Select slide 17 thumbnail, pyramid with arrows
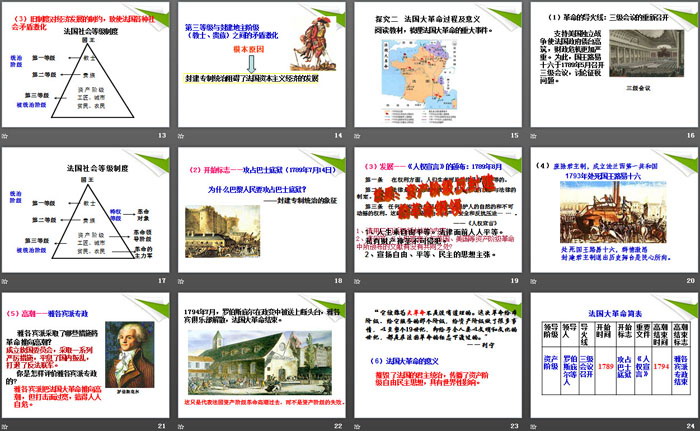This screenshot has width=700, height=431. coord(86,210)
